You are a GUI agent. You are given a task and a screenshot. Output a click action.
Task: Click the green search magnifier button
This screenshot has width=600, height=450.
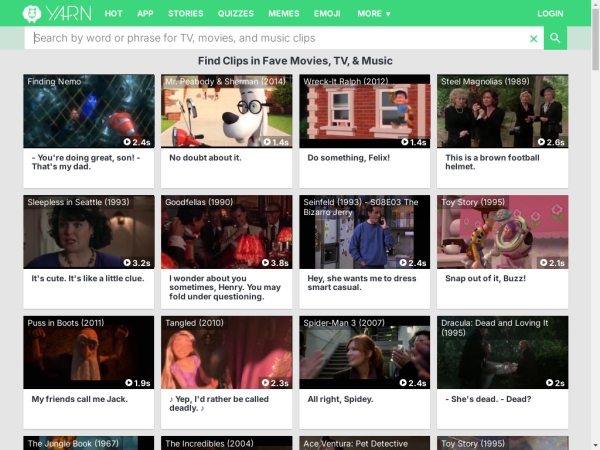pos(555,38)
